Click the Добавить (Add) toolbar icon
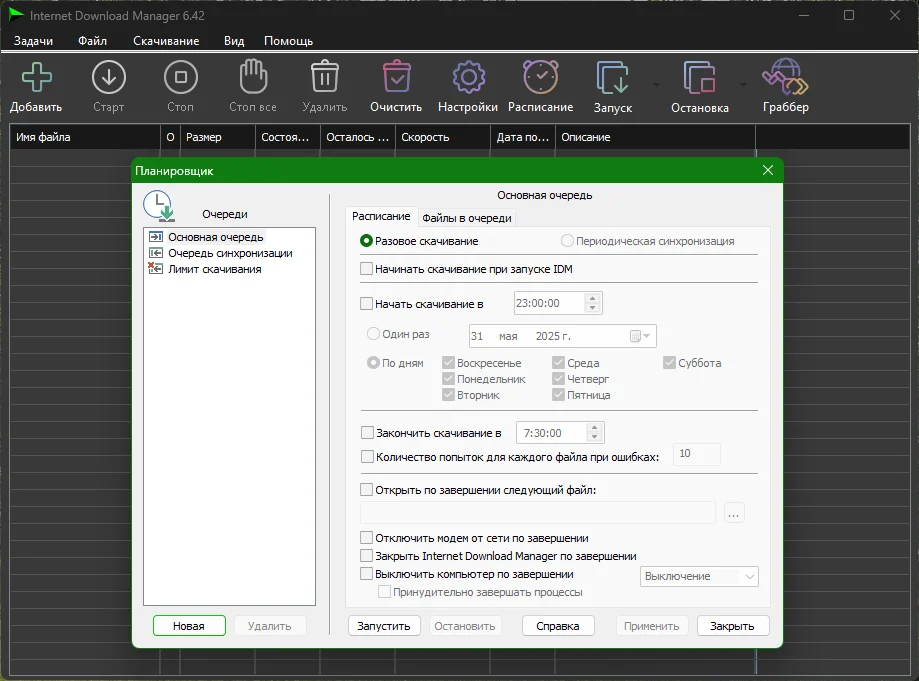Viewport: 919px width, 681px height. 36,78
